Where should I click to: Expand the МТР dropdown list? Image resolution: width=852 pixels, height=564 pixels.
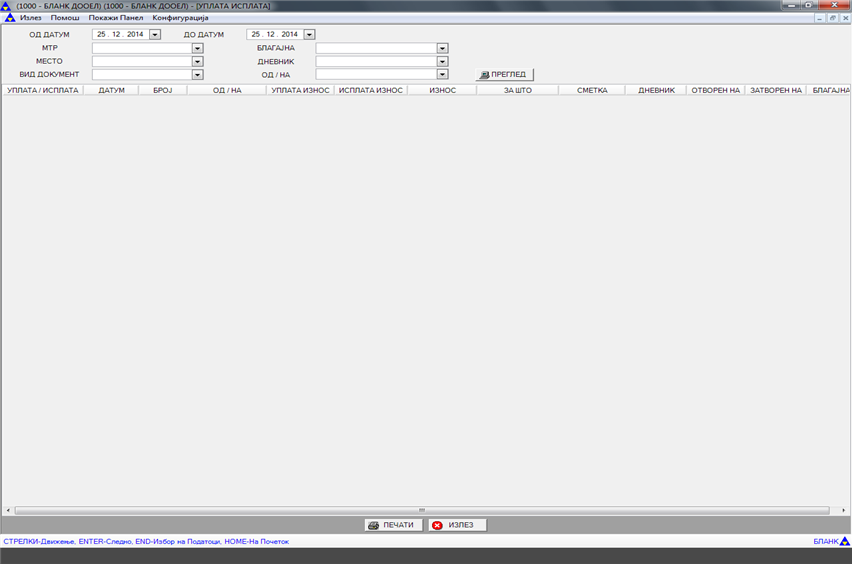[197, 48]
